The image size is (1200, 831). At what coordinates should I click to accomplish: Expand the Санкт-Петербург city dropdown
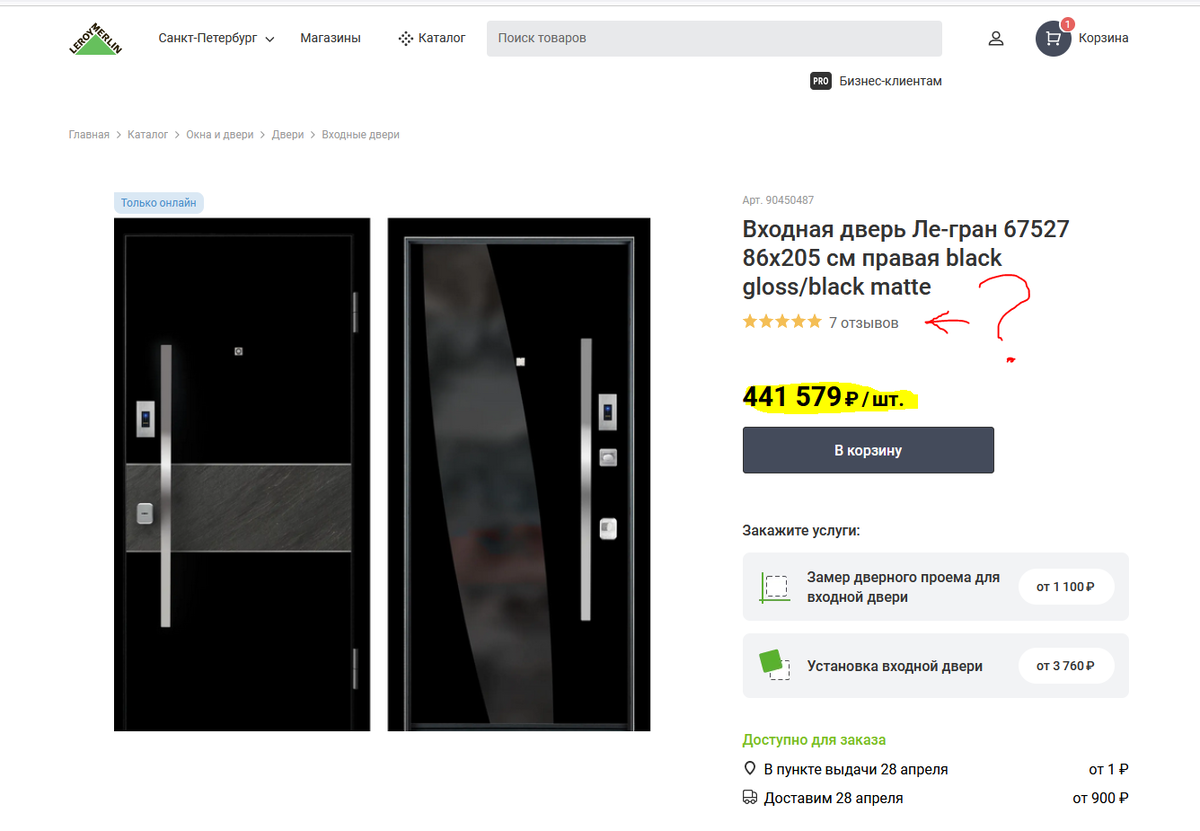point(216,38)
